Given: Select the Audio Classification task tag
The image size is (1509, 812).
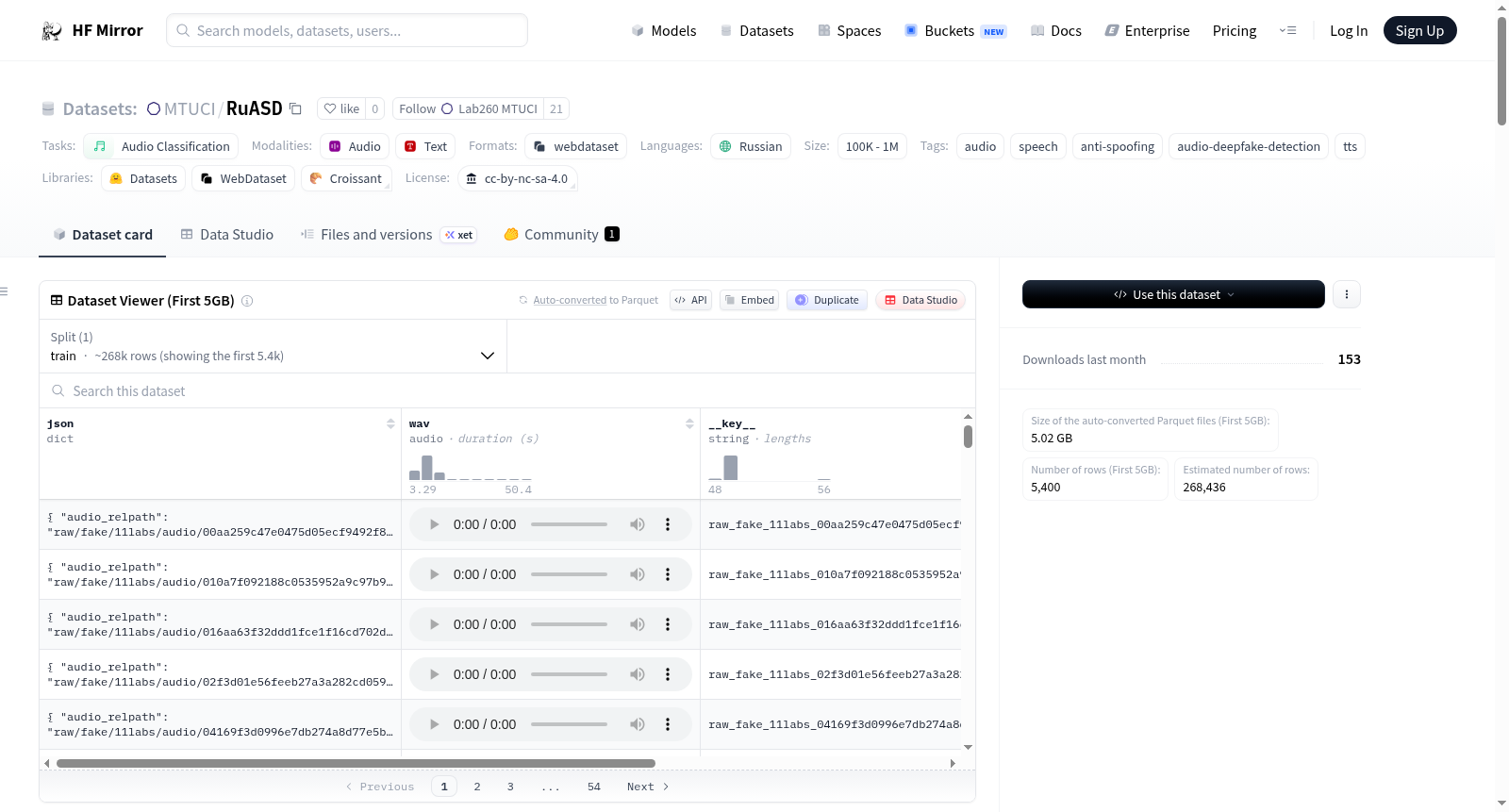Looking at the screenshot, I should pos(161,146).
